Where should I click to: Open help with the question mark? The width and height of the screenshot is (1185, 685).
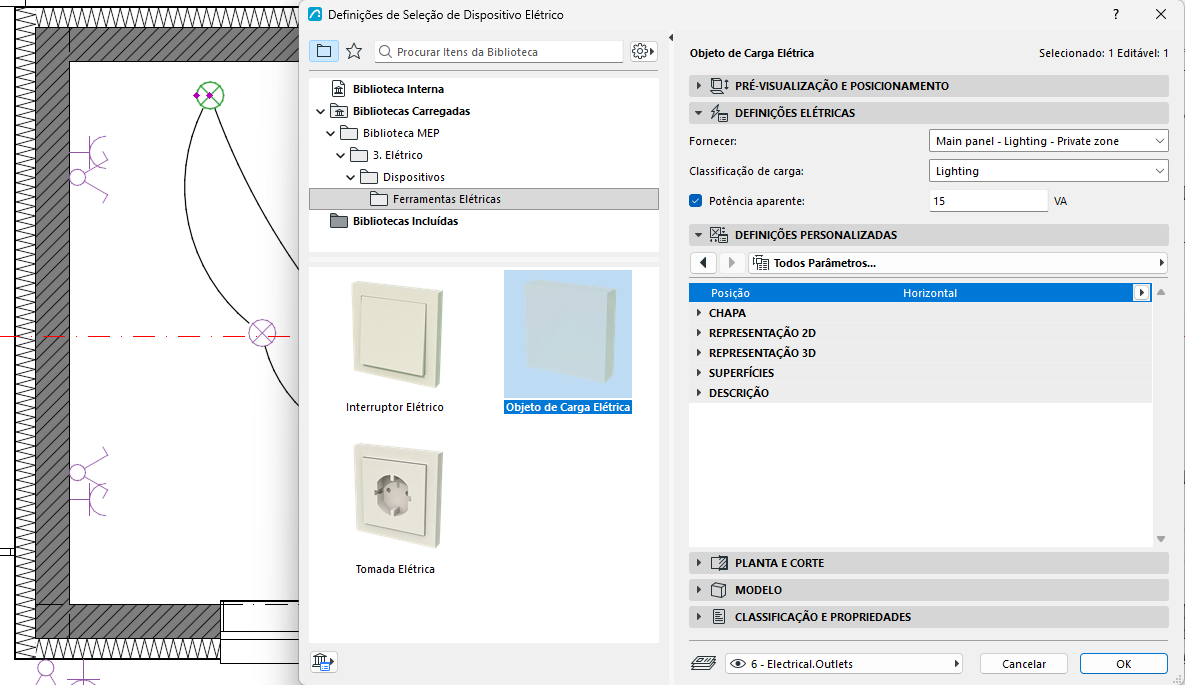click(1115, 14)
